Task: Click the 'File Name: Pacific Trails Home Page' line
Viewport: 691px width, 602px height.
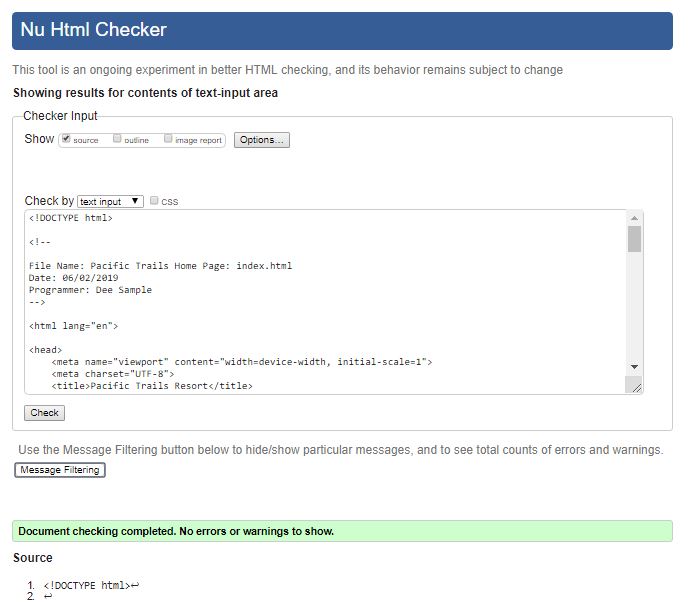Action: click(x=160, y=266)
